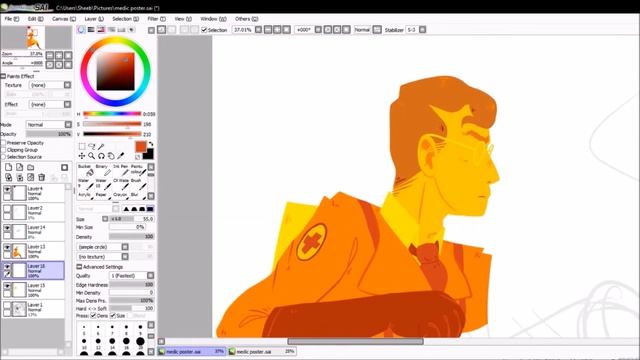Select the eyedropper color picker tool
The width and height of the screenshot is (640, 360).
click(121, 156)
